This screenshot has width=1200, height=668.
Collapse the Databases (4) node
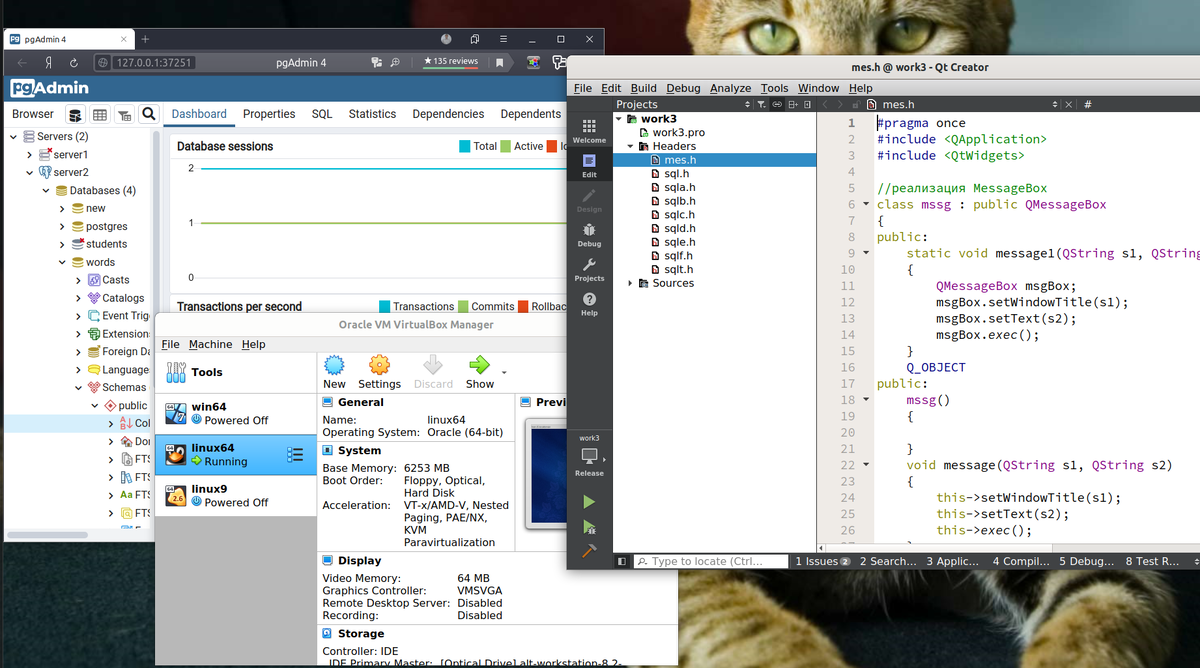pyautogui.click(x=46, y=191)
